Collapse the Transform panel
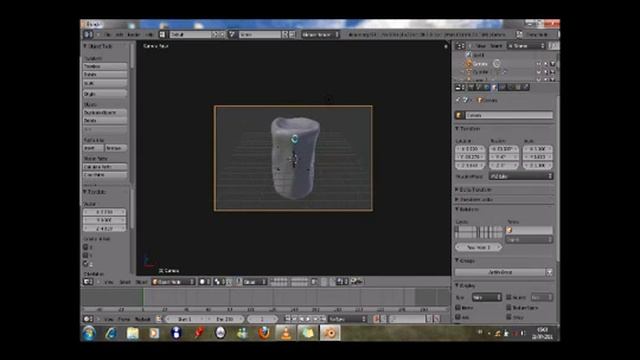Image resolution: width=640 pixels, height=360 pixels. 468,129
